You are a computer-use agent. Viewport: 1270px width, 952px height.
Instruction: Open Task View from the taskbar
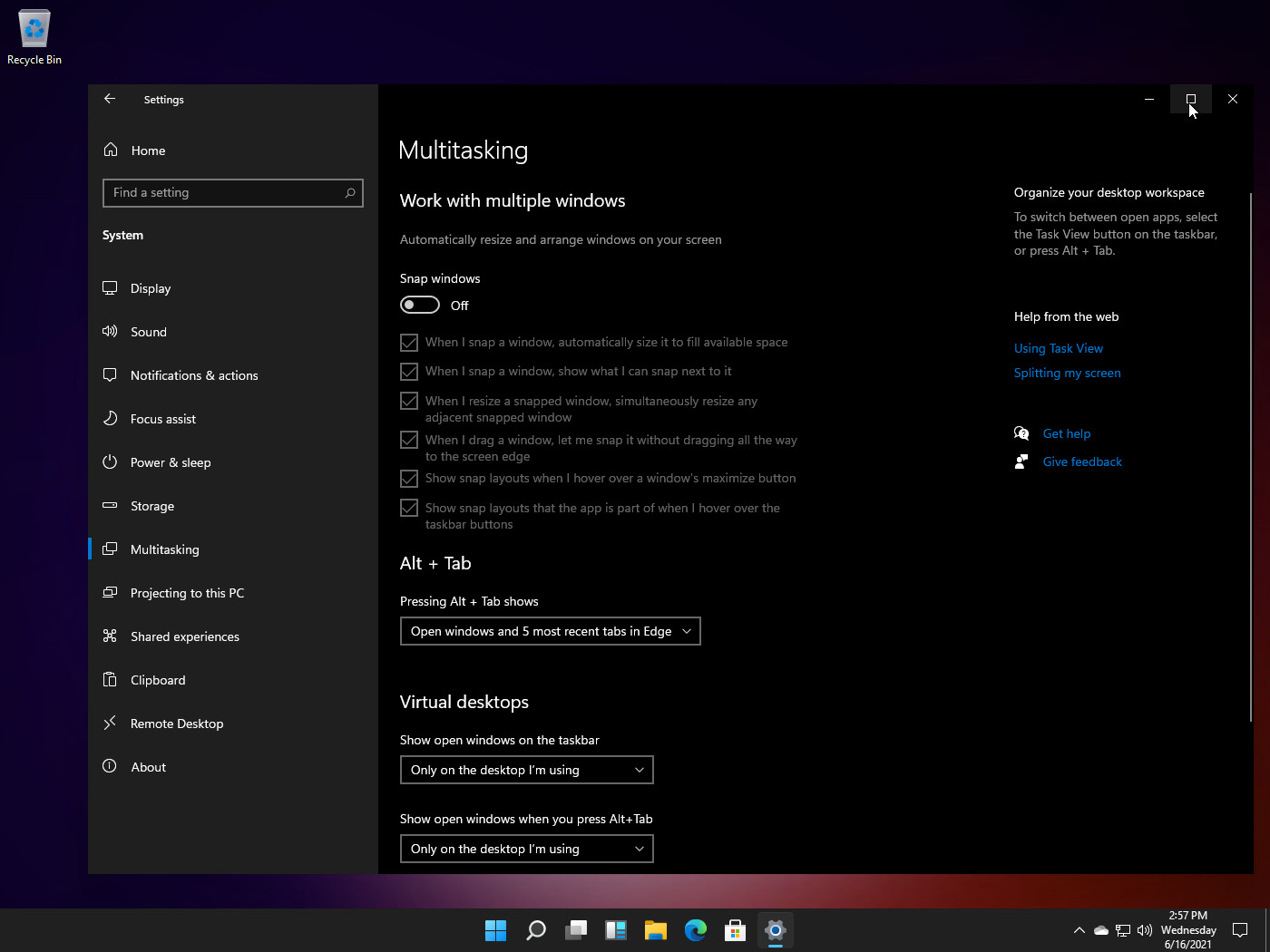576,930
